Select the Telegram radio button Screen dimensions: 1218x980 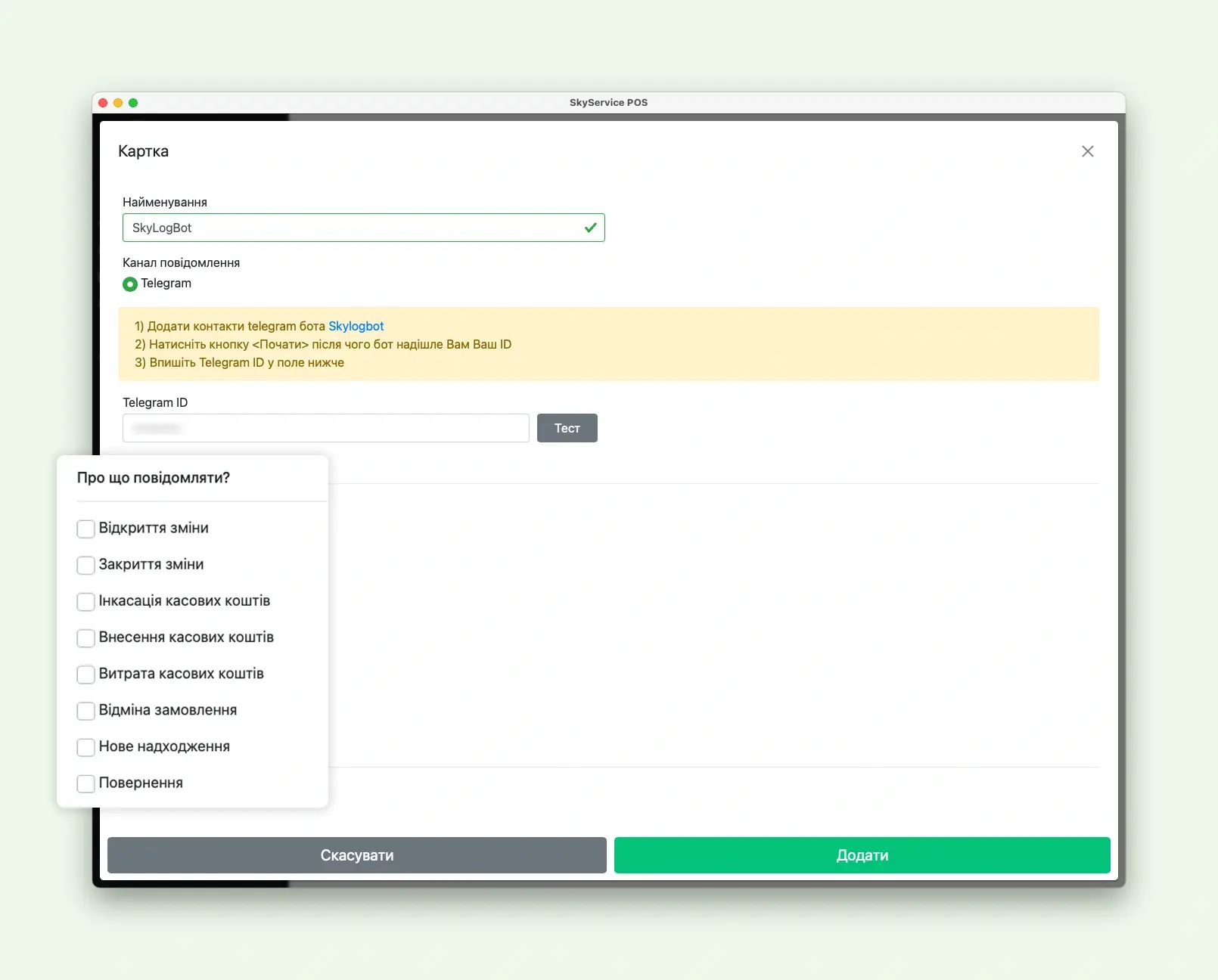click(x=130, y=284)
